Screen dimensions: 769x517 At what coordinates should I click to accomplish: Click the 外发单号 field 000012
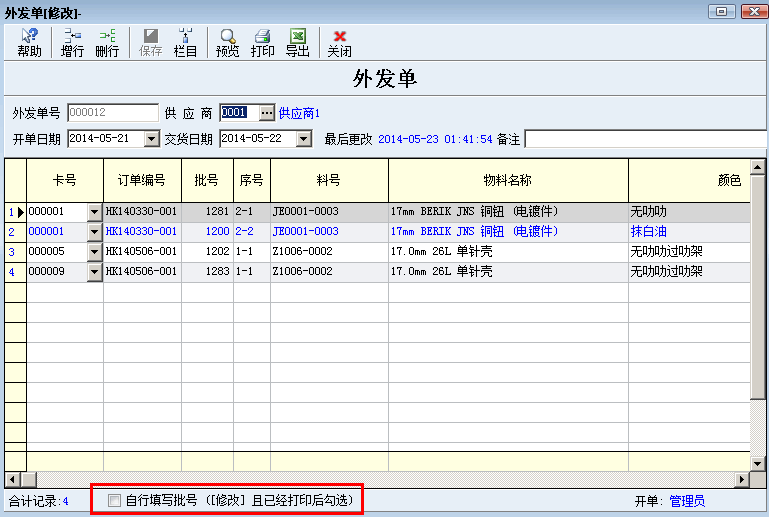point(113,113)
